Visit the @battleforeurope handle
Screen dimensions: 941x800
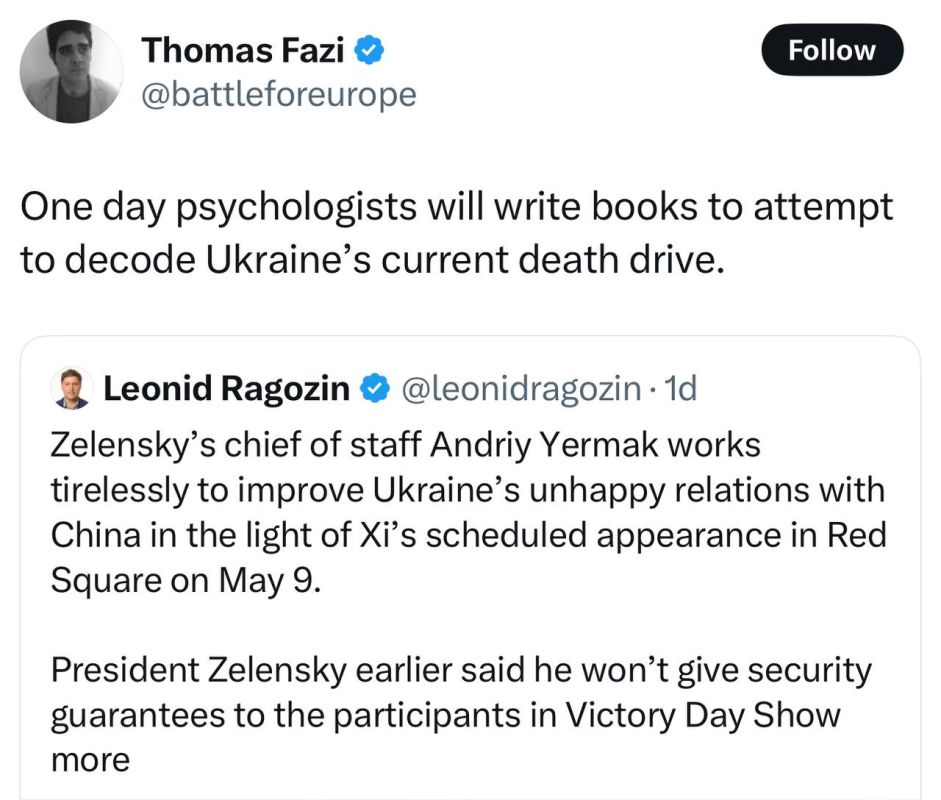pyautogui.click(x=278, y=94)
